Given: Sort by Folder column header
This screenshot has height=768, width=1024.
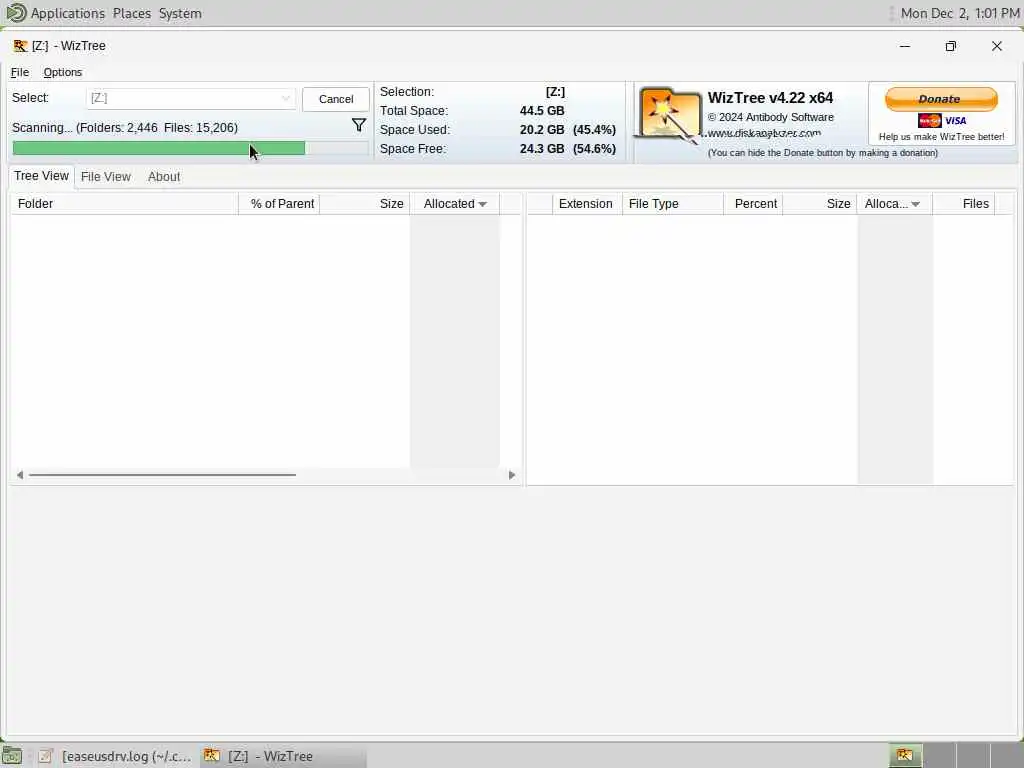Looking at the screenshot, I should [x=125, y=204].
